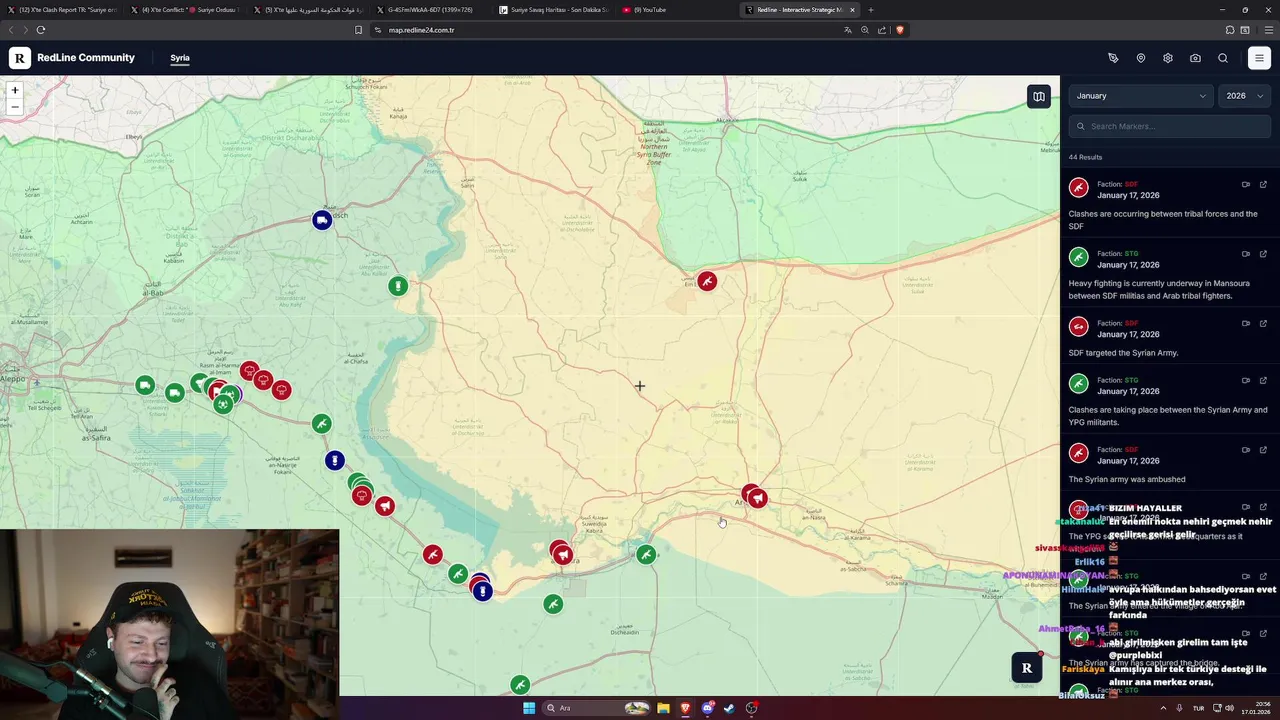The width and height of the screenshot is (1280, 720).
Task: Click blue vehicle marker near Manbij
Action: [321, 220]
